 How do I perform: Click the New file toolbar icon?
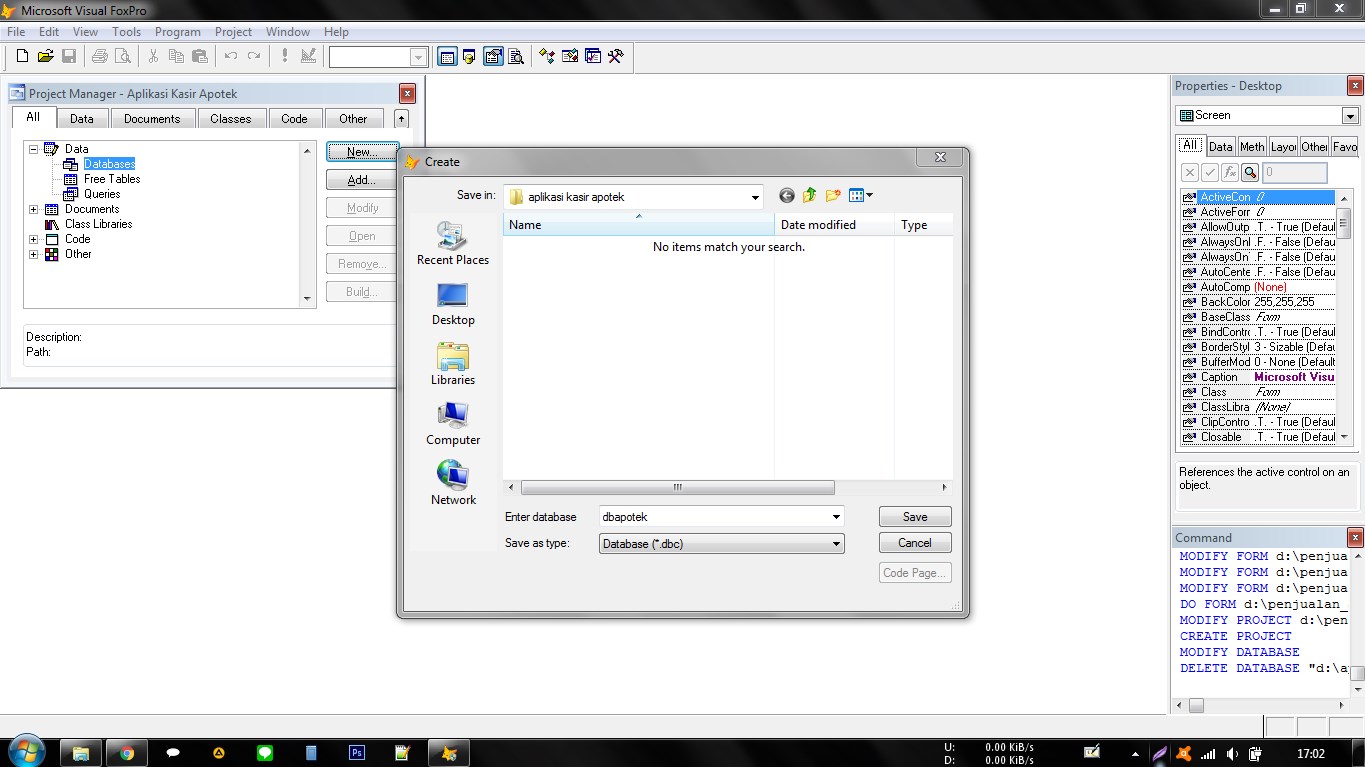[x=22, y=56]
